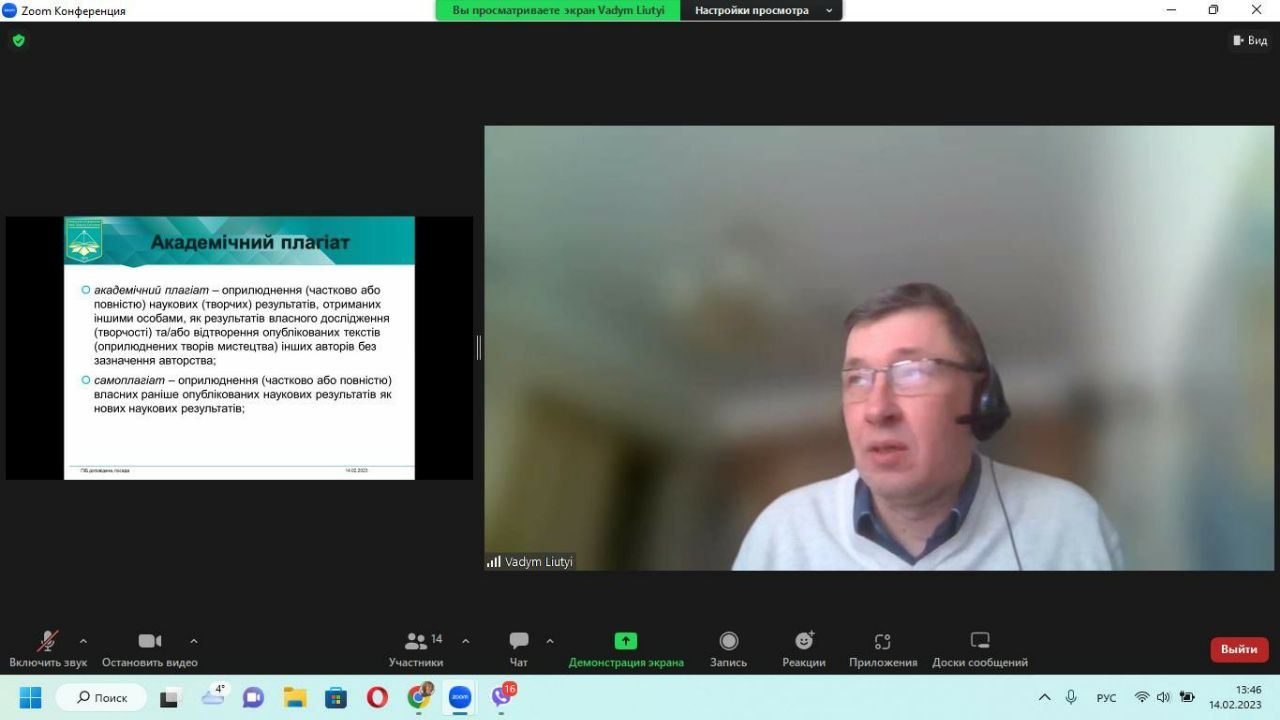Toggle the РУС keyboard language indicator
Image resolution: width=1280 pixels, height=720 pixels.
(x=1106, y=698)
